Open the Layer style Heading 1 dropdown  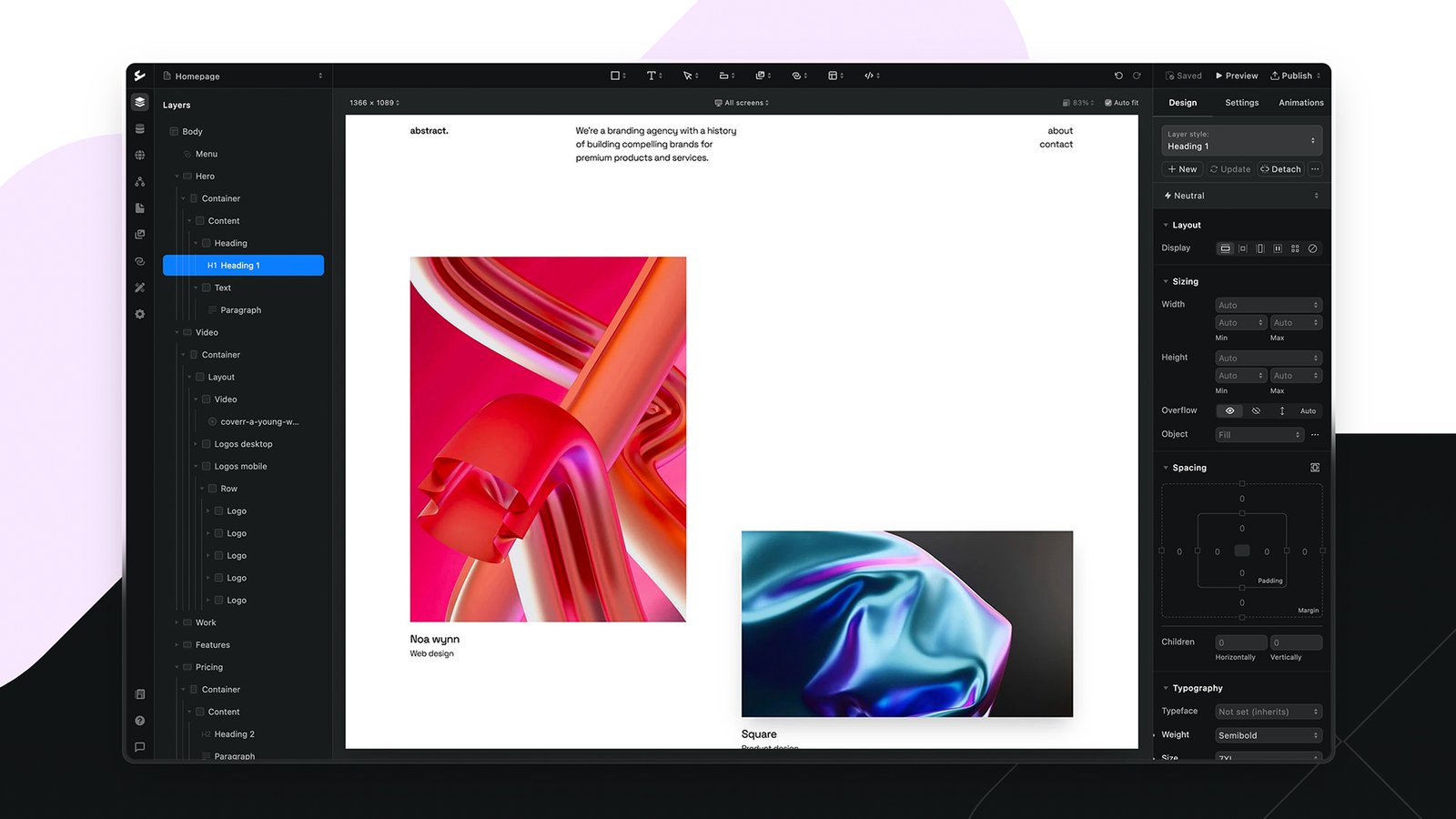(1241, 140)
